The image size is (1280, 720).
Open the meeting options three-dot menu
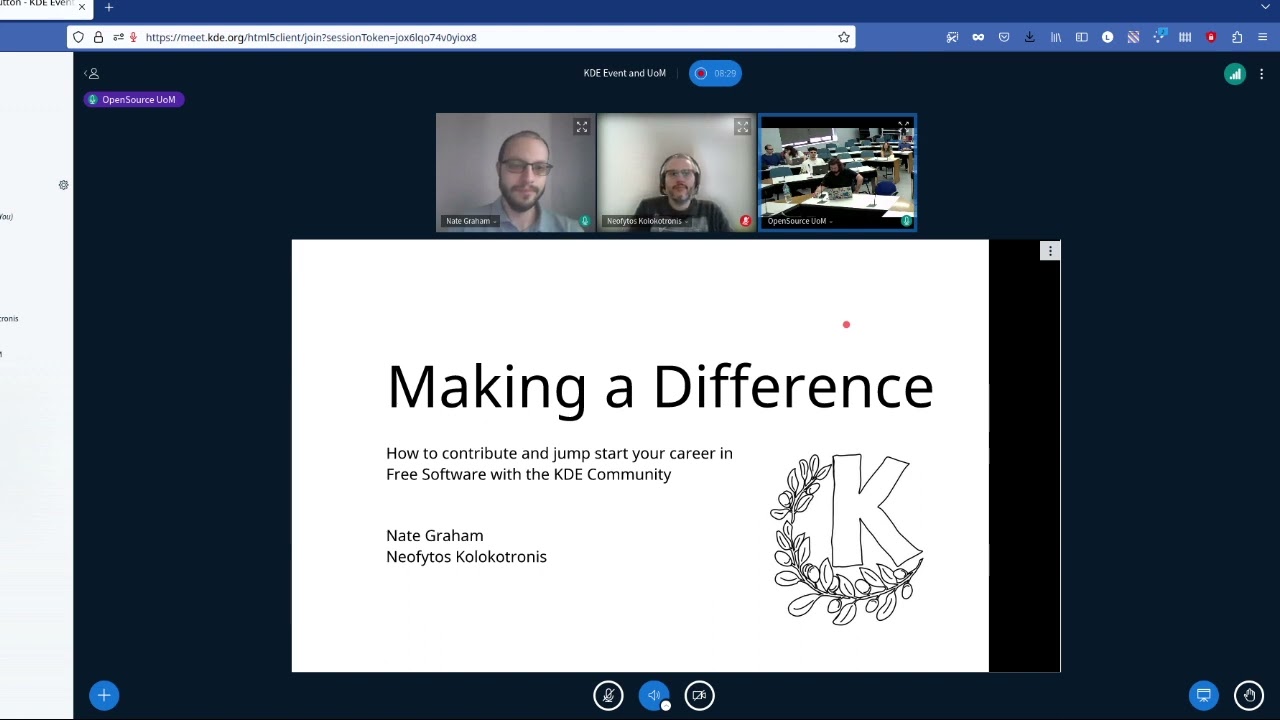[x=1262, y=73]
